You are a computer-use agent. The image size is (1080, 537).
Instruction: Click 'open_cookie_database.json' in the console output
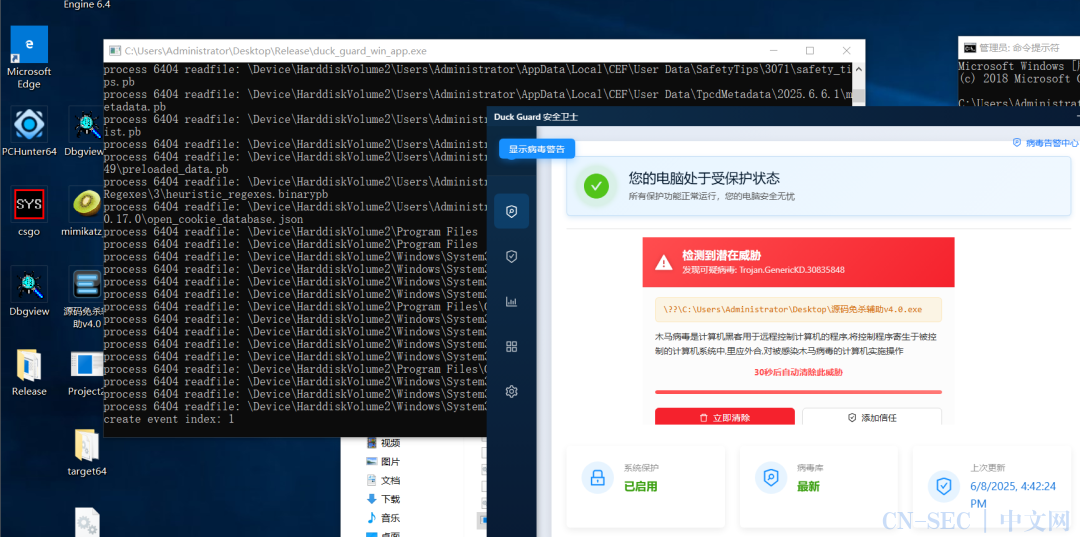coord(227,219)
